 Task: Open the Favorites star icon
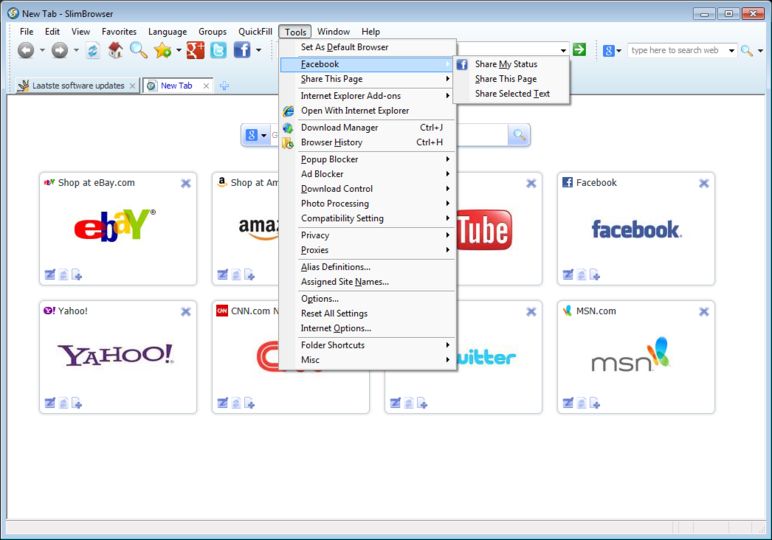[x=162, y=50]
